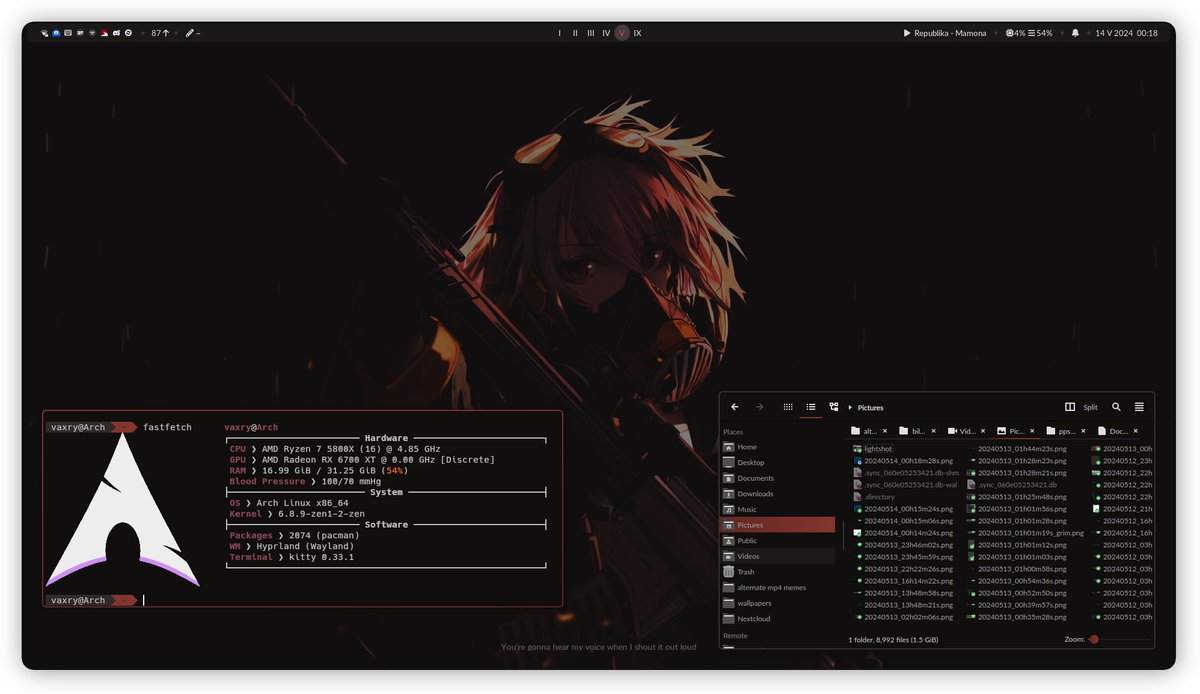Open Music in the Places sidebar
This screenshot has width=1200, height=694.
(778, 509)
